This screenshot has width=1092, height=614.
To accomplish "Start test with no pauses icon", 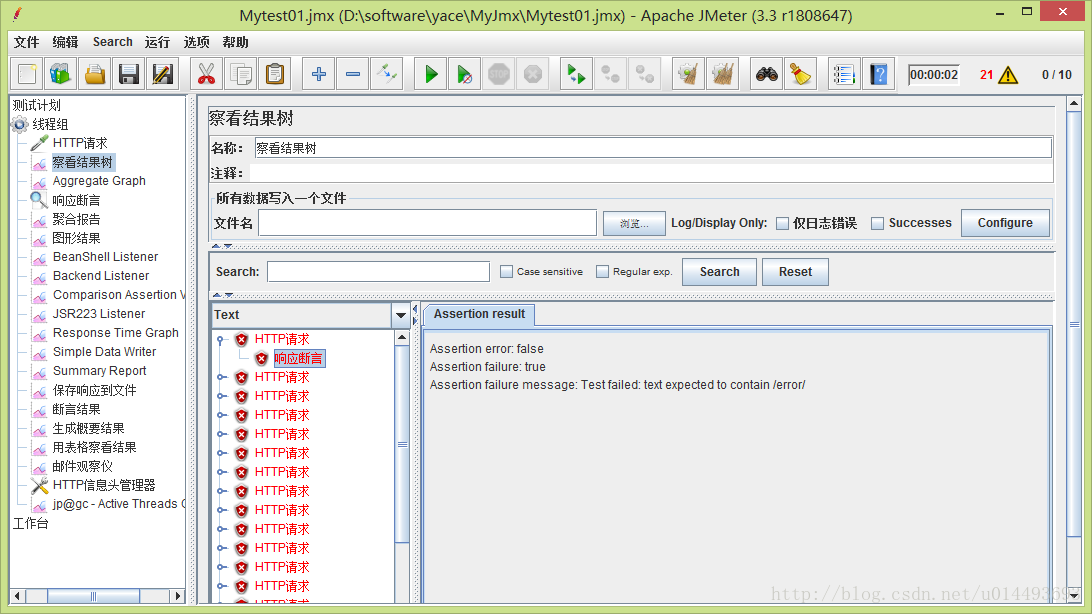I will [x=465, y=74].
